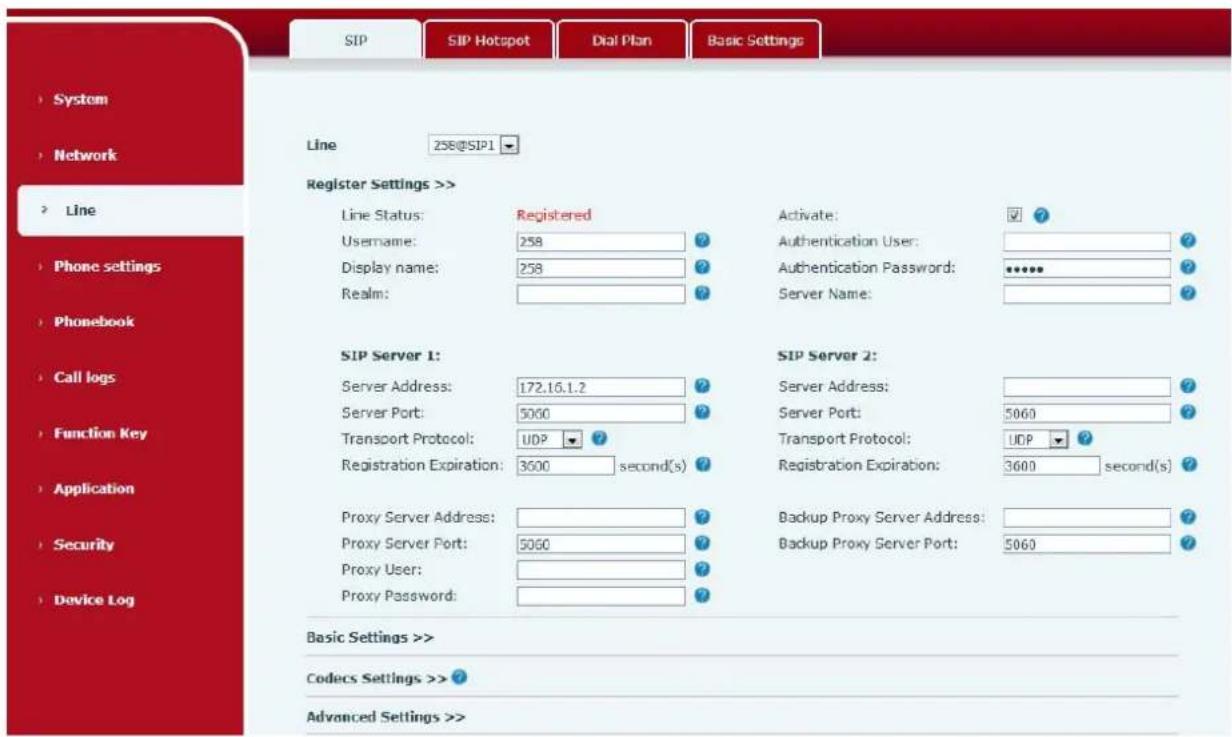
Task: Toggle the Activate checkbox
Action: pos(1014,215)
